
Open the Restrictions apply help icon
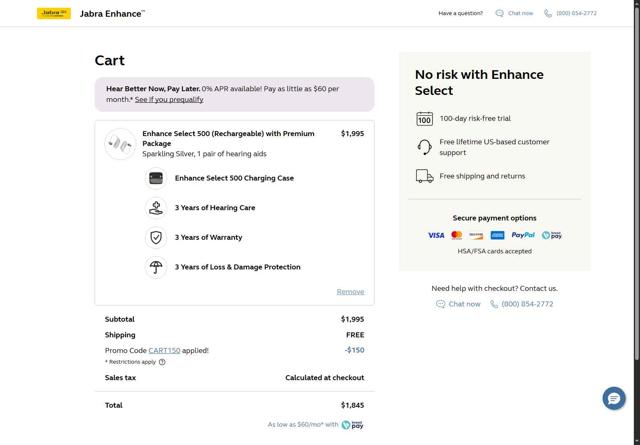(162, 362)
